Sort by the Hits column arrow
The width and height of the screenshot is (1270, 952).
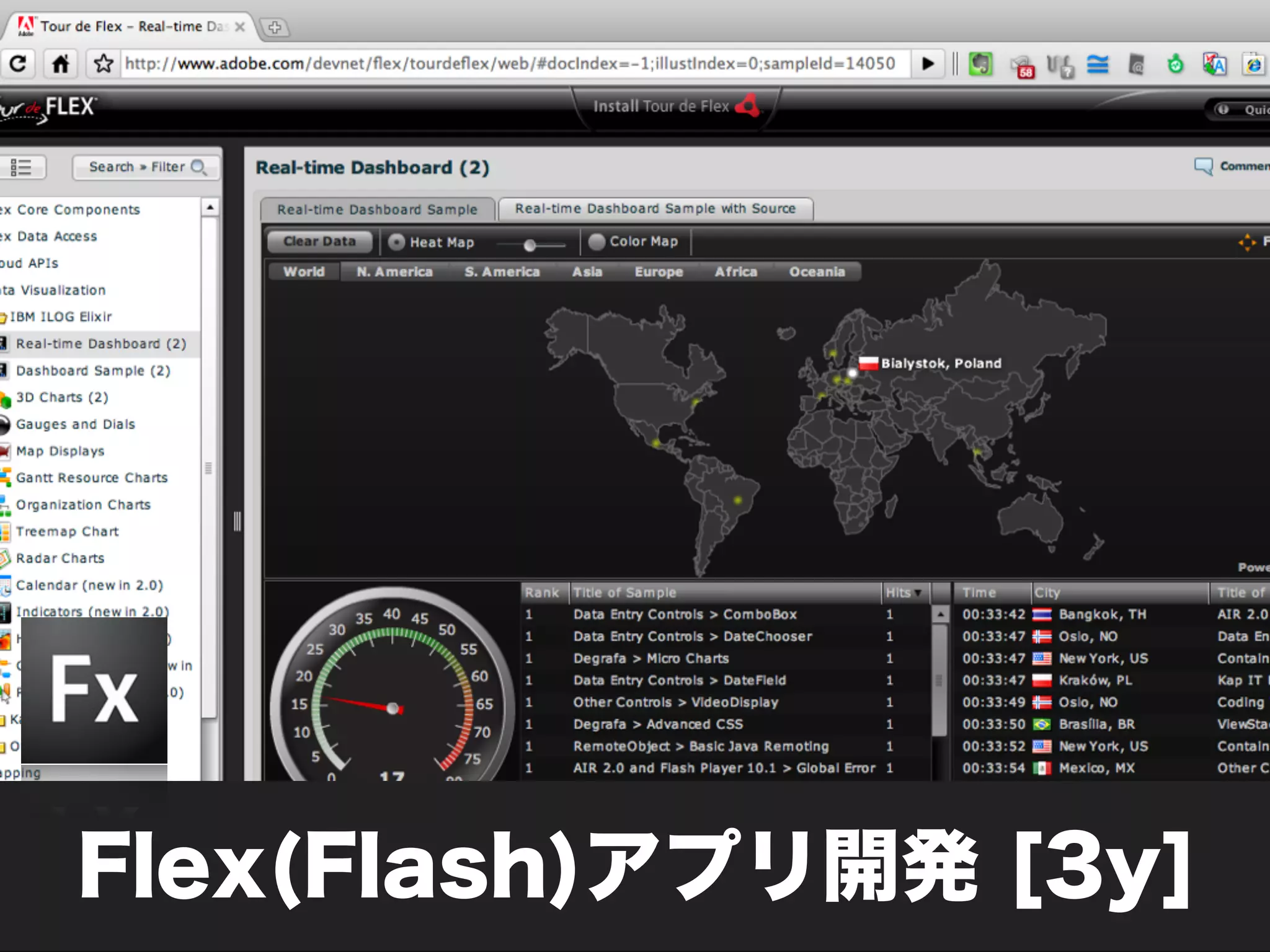click(918, 593)
